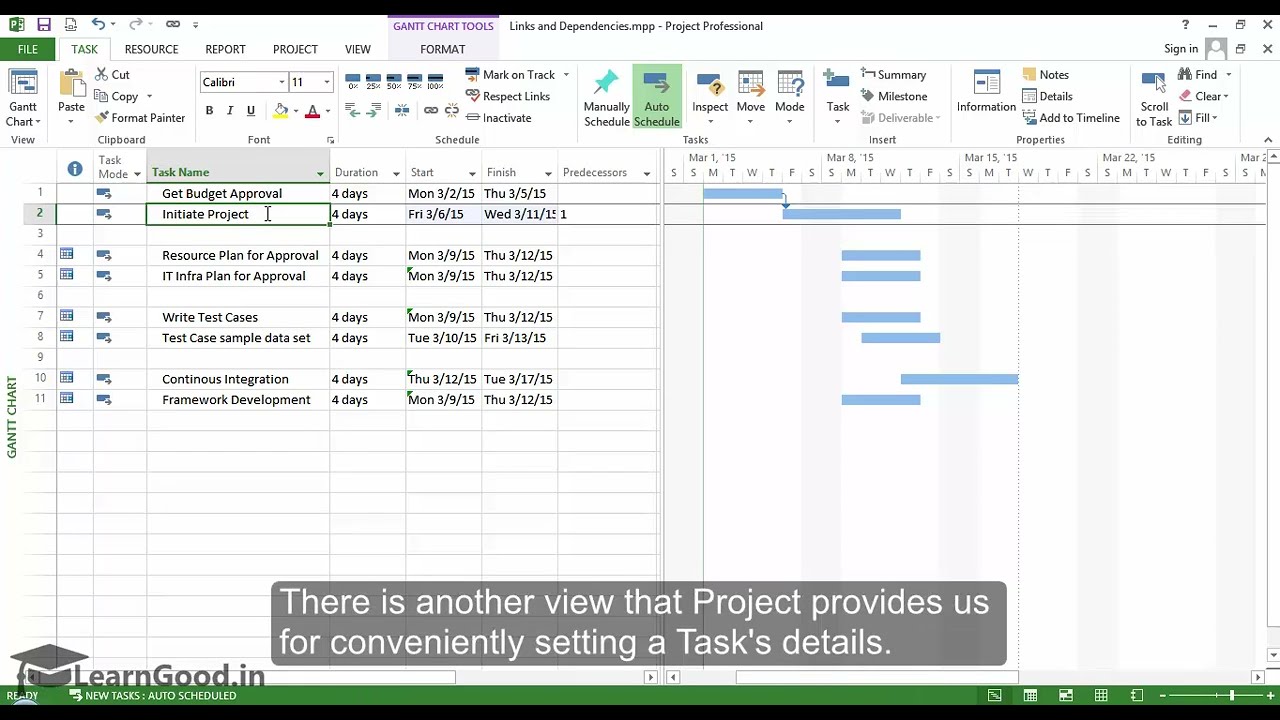Screen dimensions: 1280x720
Task: Switch task to Auto Schedule
Action: pos(656,99)
